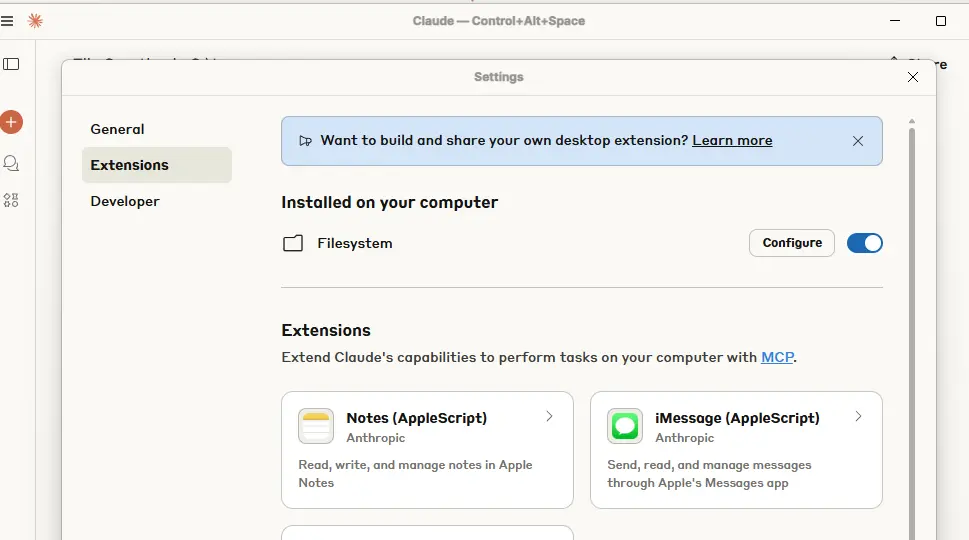Click Anthropic under iMessage card
This screenshot has height=540, width=969.
pos(685,438)
